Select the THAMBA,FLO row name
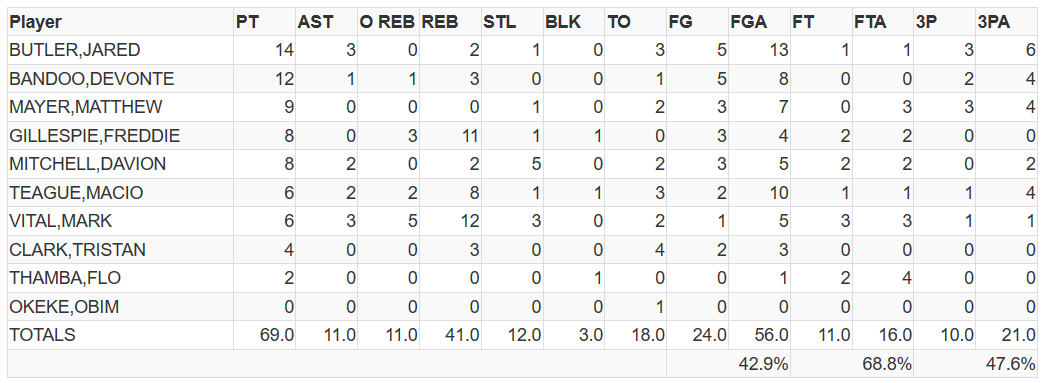The width and height of the screenshot is (1046, 383). point(121,278)
